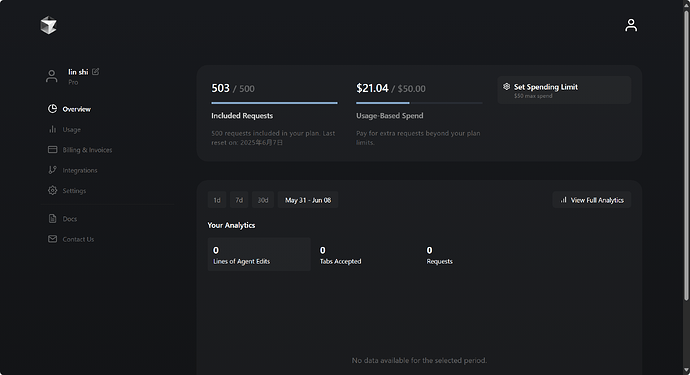Select the 7d time range
690x375 pixels.
(239, 200)
